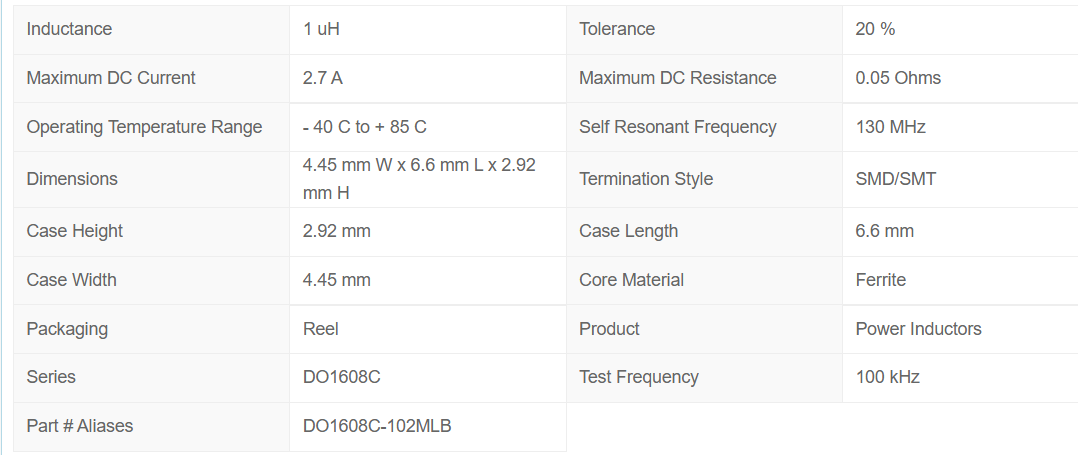Select the -40 C to +85 C value
This screenshot has width=1078, height=455.
click(x=365, y=127)
